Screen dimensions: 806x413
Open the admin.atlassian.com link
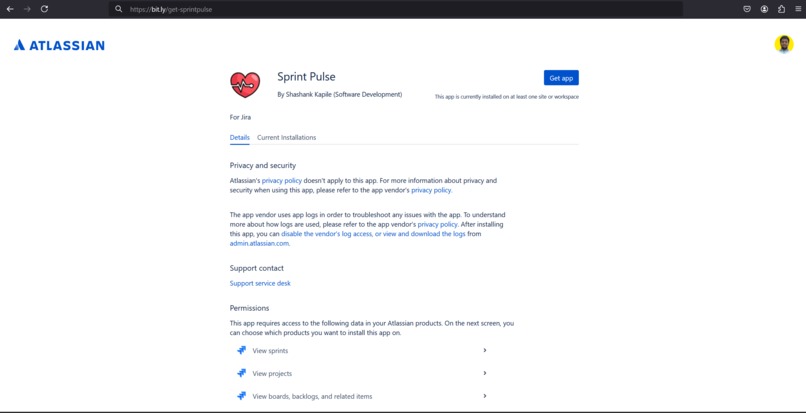(259, 244)
